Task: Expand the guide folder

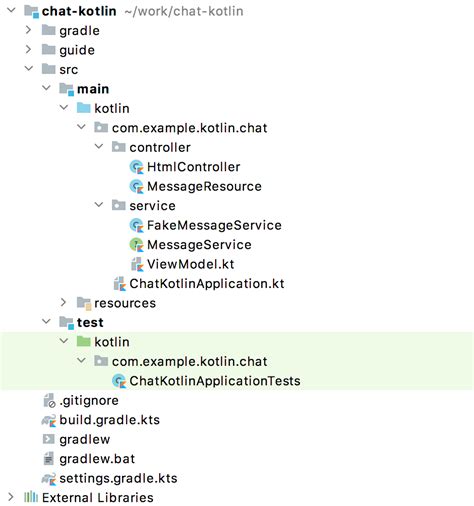Action: [x=29, y=49]
